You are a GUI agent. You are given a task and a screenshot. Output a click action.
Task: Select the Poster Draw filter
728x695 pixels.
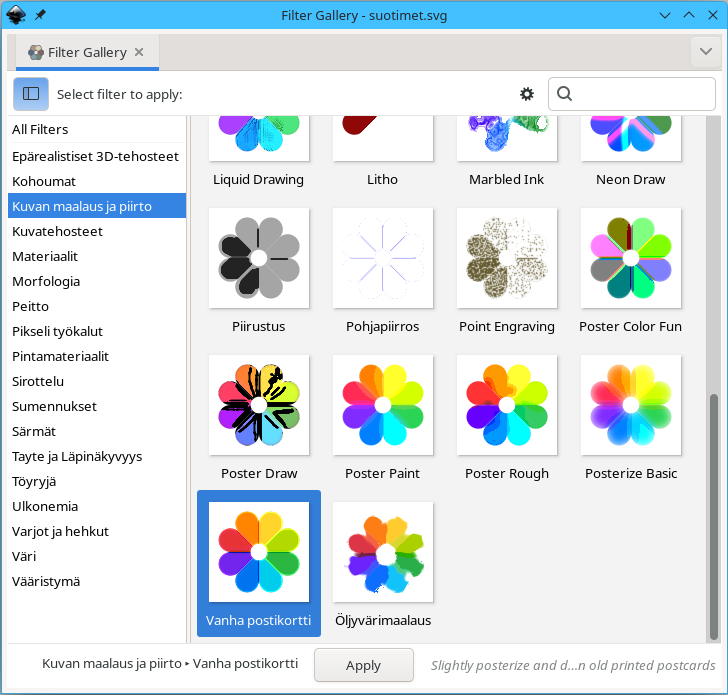pos(259,405)
